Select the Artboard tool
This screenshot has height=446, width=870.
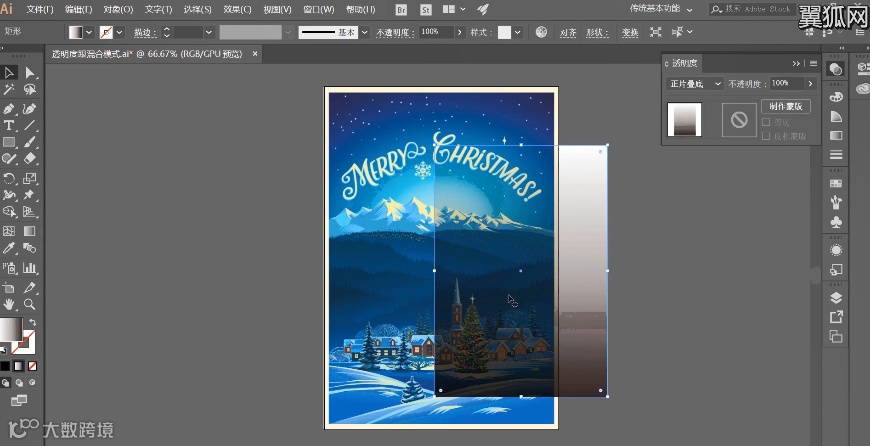point(9,287)
